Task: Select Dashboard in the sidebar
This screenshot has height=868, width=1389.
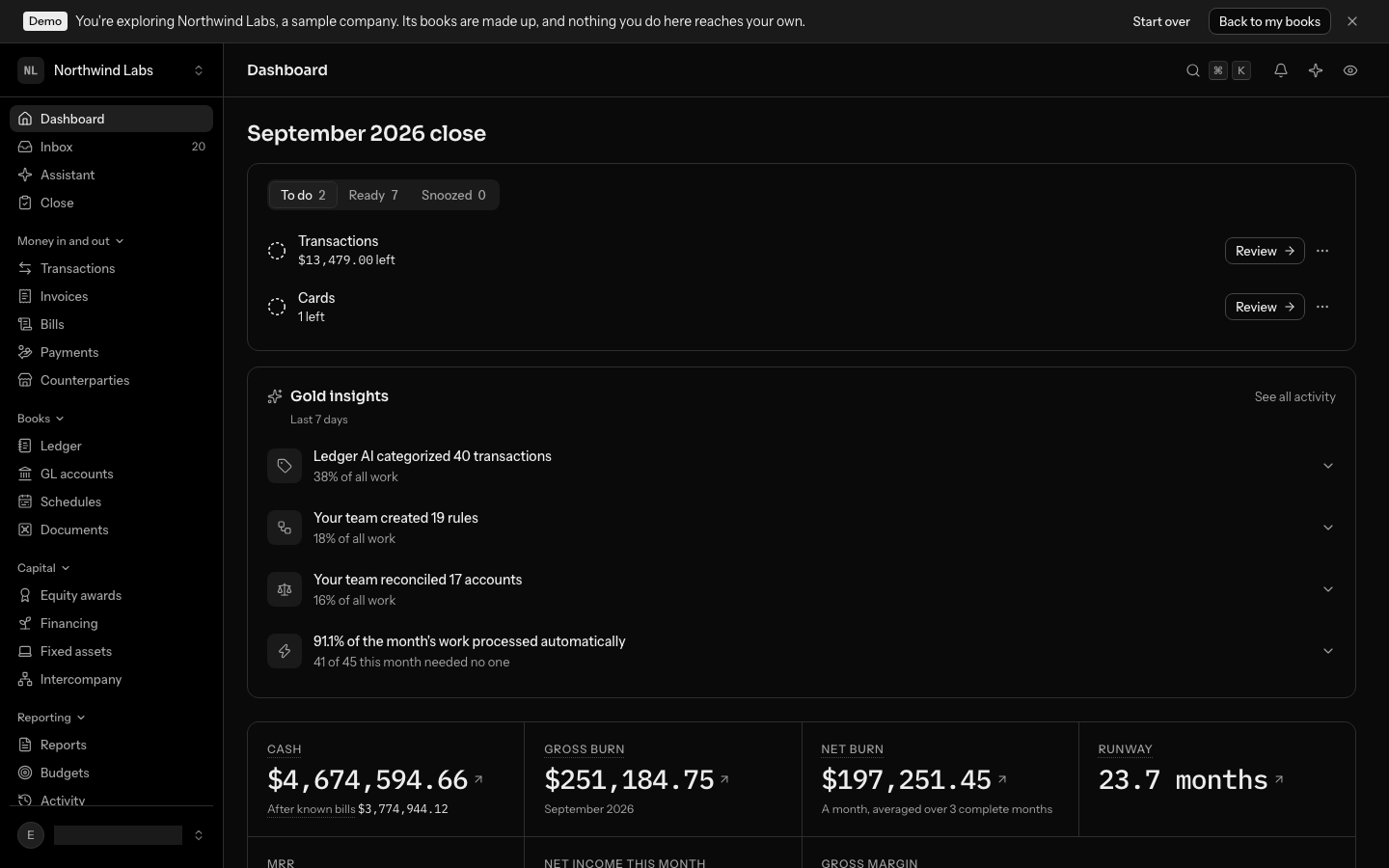Action: click(111, 119)
